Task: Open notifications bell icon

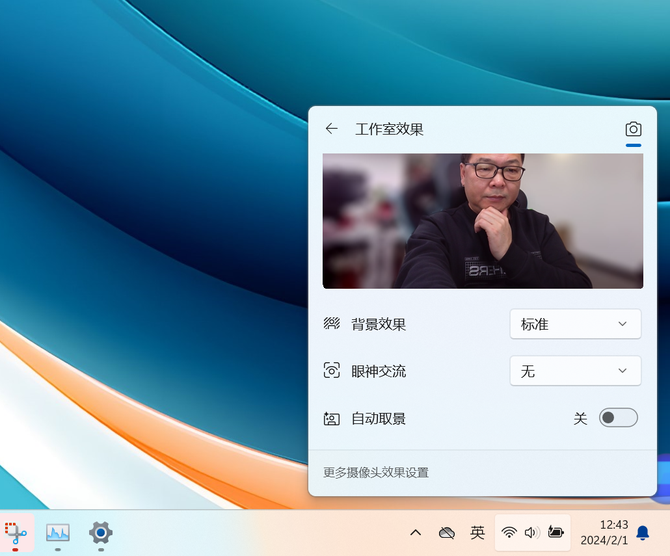Action: (643, 533)
